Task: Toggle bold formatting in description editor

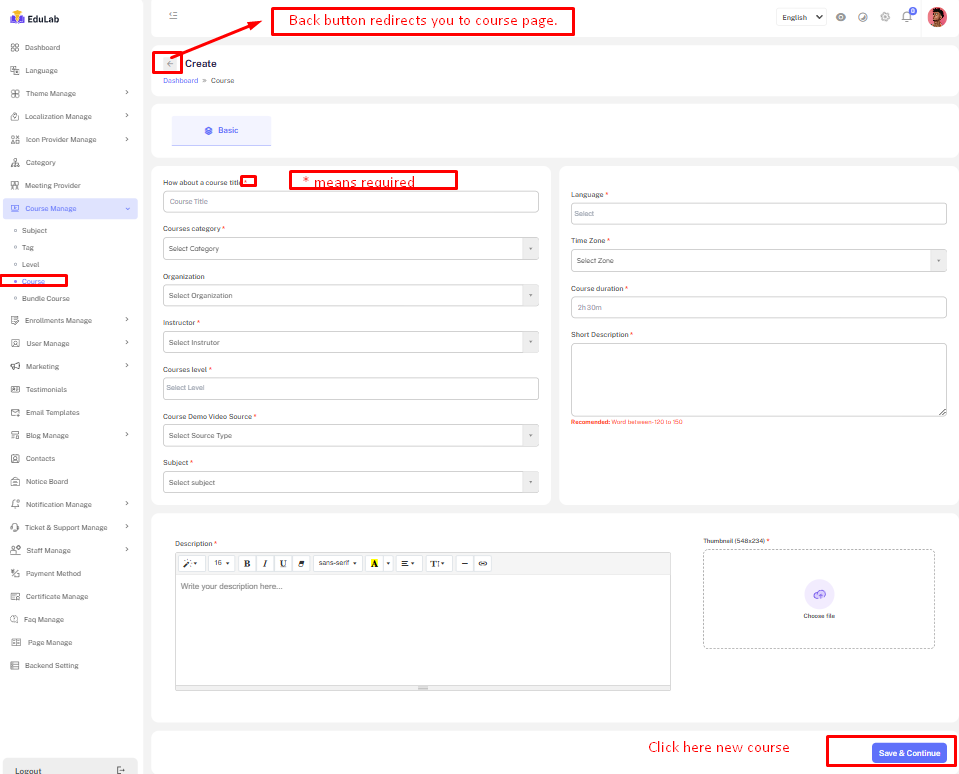Action: tap(247, 563)
